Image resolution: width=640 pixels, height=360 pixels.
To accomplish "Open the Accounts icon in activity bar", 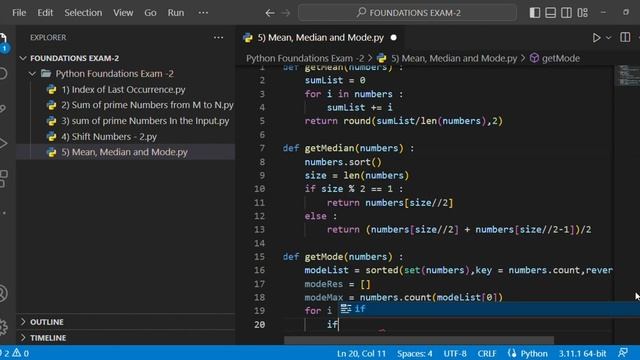I will coord(3,293).
